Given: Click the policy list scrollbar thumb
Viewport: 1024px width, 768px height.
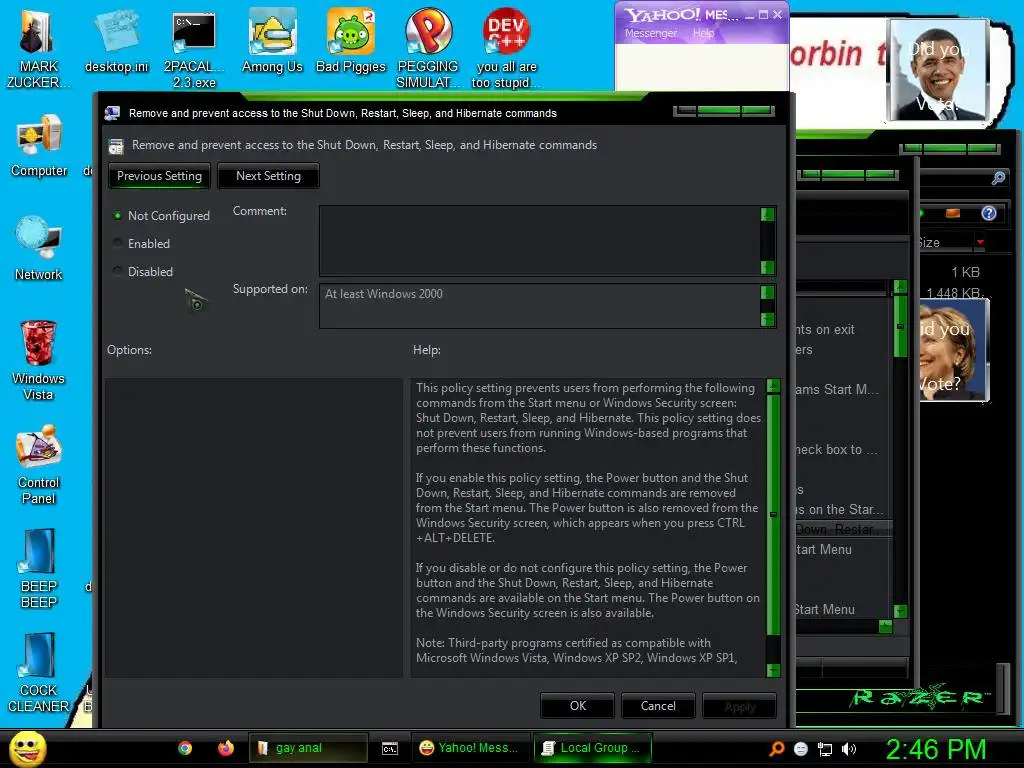Looking at the screenshot, I should [900, 326].
